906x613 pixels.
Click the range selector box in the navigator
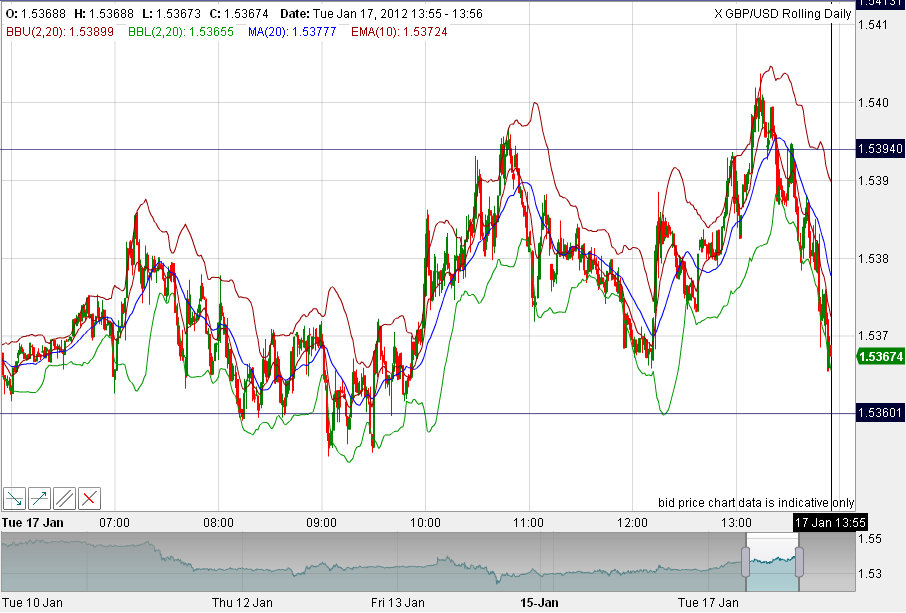tap(772, 560)
